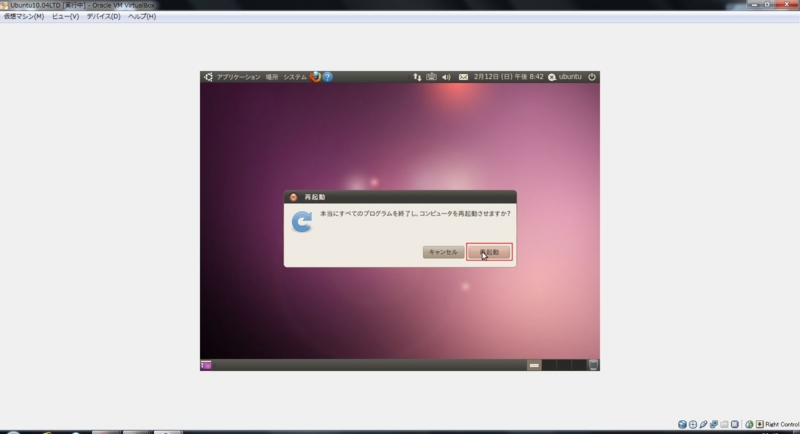Image resolution: width=800 pixels, height=434 pixels.
Task: Click the host key arrow indicator icon
Action: point(760,424)
